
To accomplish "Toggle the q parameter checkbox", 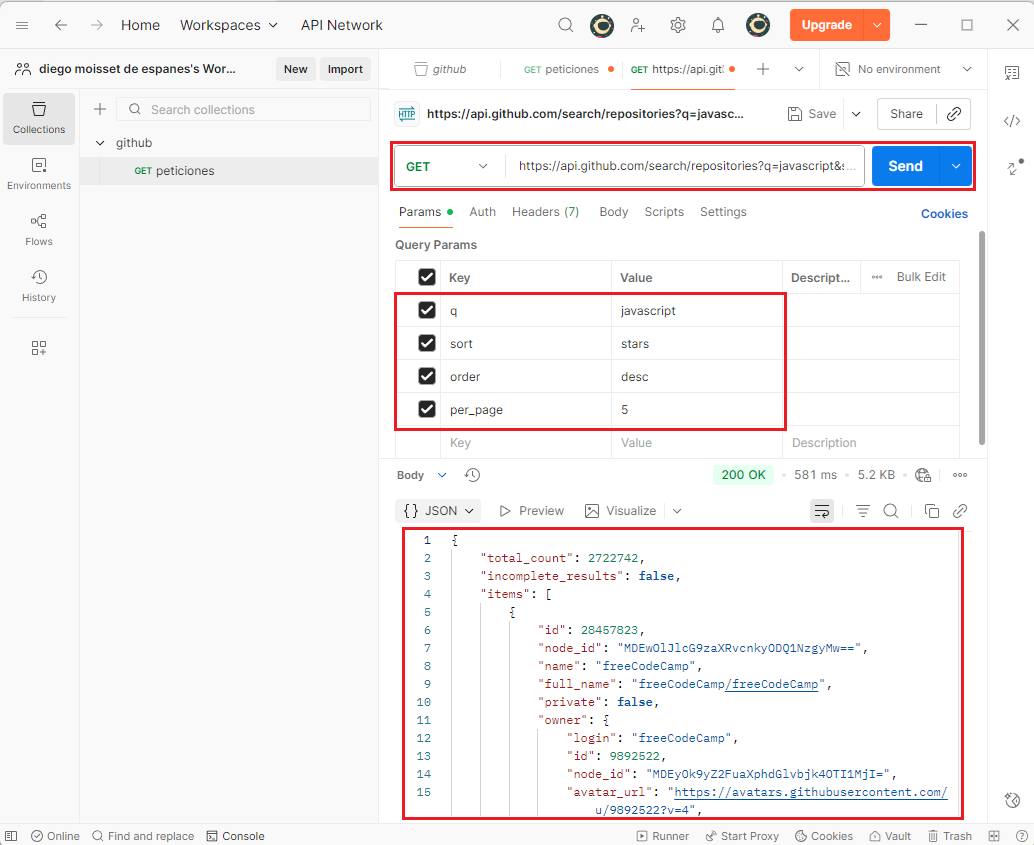I will click(x=427, y=311).
